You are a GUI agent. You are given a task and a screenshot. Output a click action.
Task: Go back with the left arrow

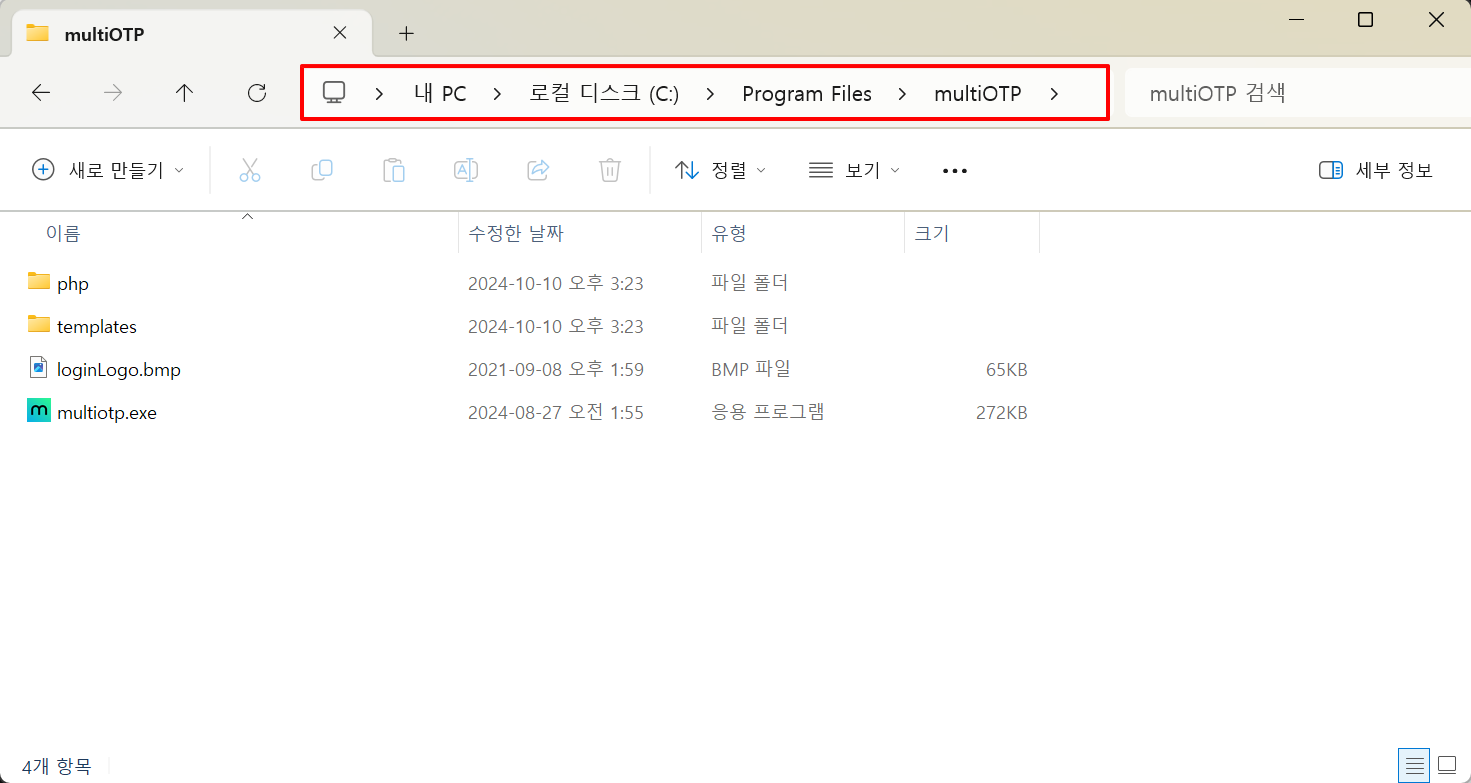[x=41, y=93]
